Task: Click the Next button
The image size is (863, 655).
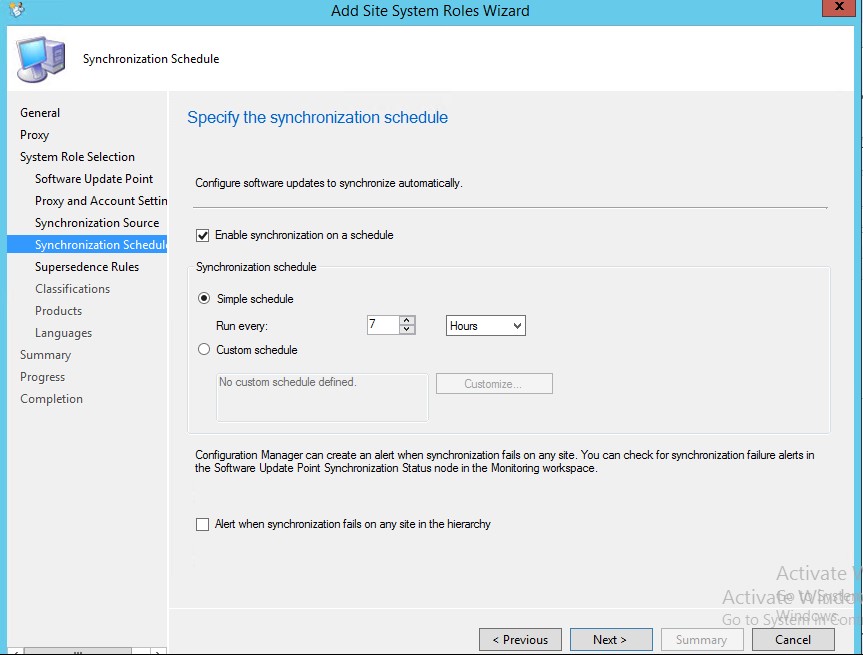Action: (x=610, y=640)
